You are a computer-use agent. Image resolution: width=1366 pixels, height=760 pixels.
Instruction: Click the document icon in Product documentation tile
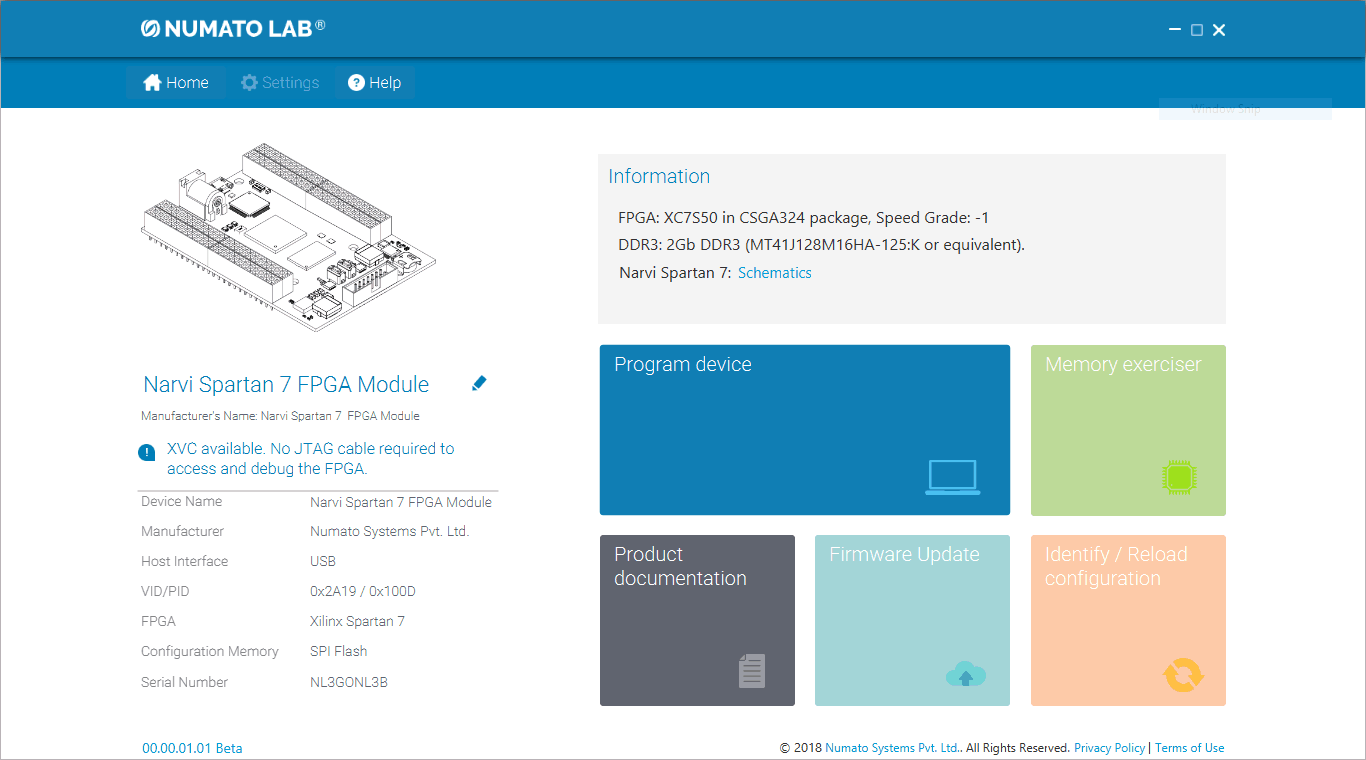coord(752,670)
